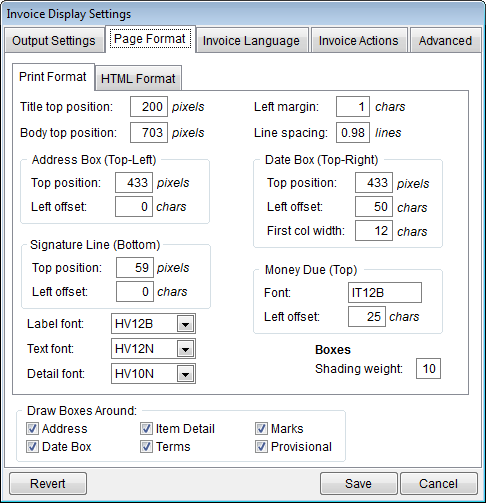Switch to the Output Settings tab

[x=54, y=41]
